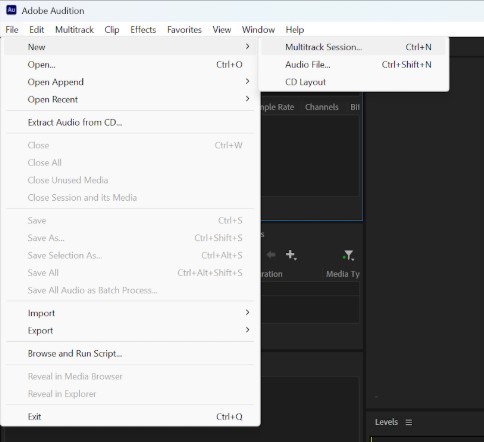Open the View menu

pyautogui.click(x=222, y=30)
